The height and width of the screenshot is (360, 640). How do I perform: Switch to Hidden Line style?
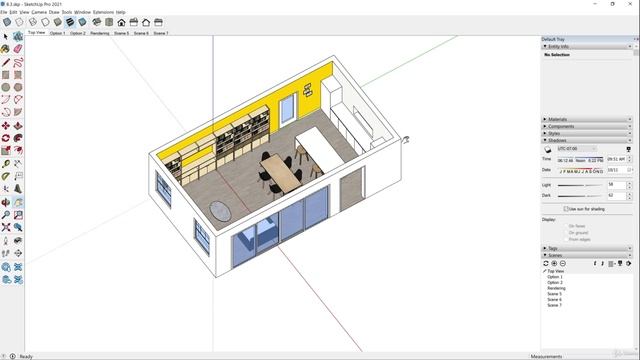pyautogui.click(x=45, y=22)
